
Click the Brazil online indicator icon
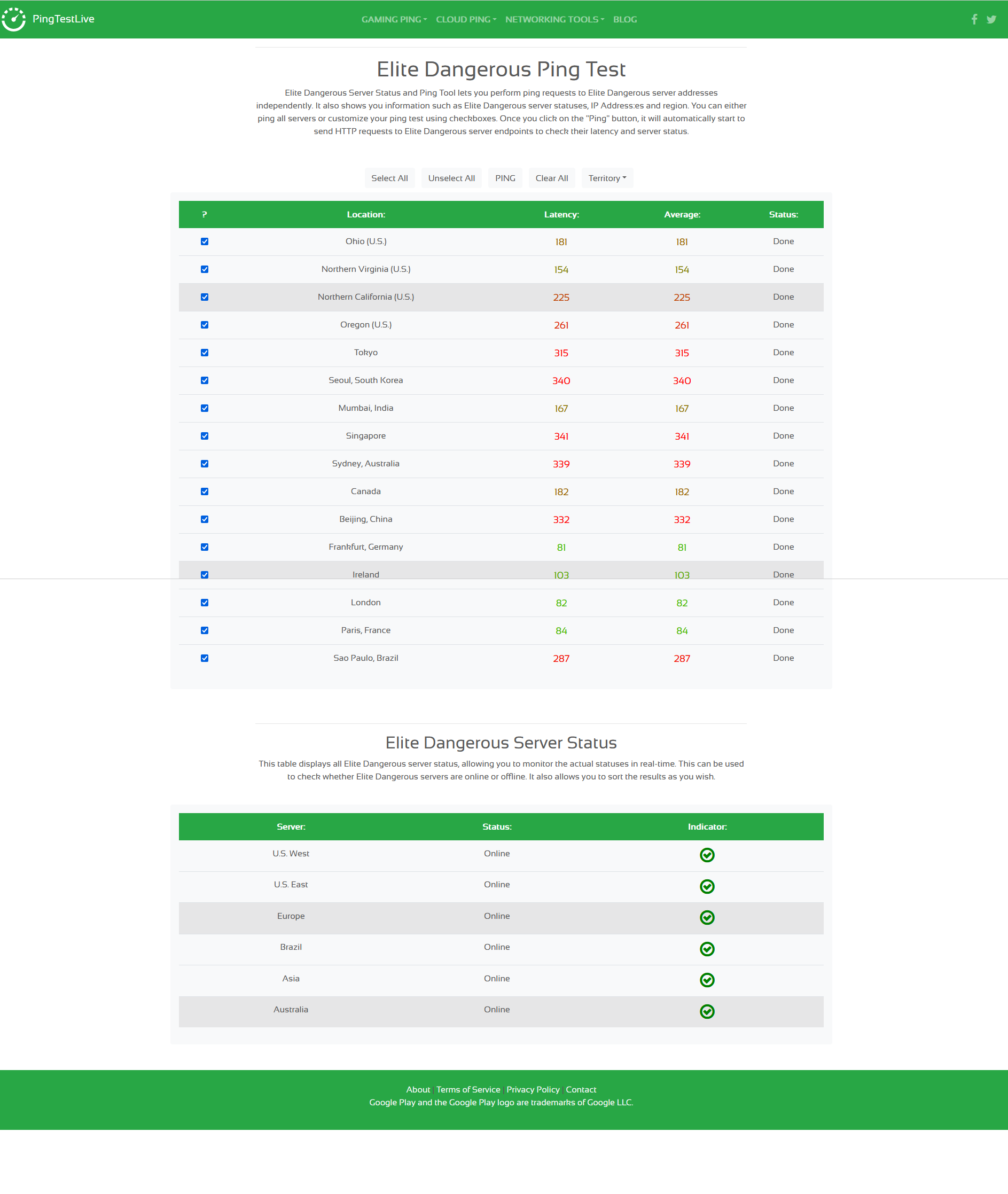tap(707, 949)
